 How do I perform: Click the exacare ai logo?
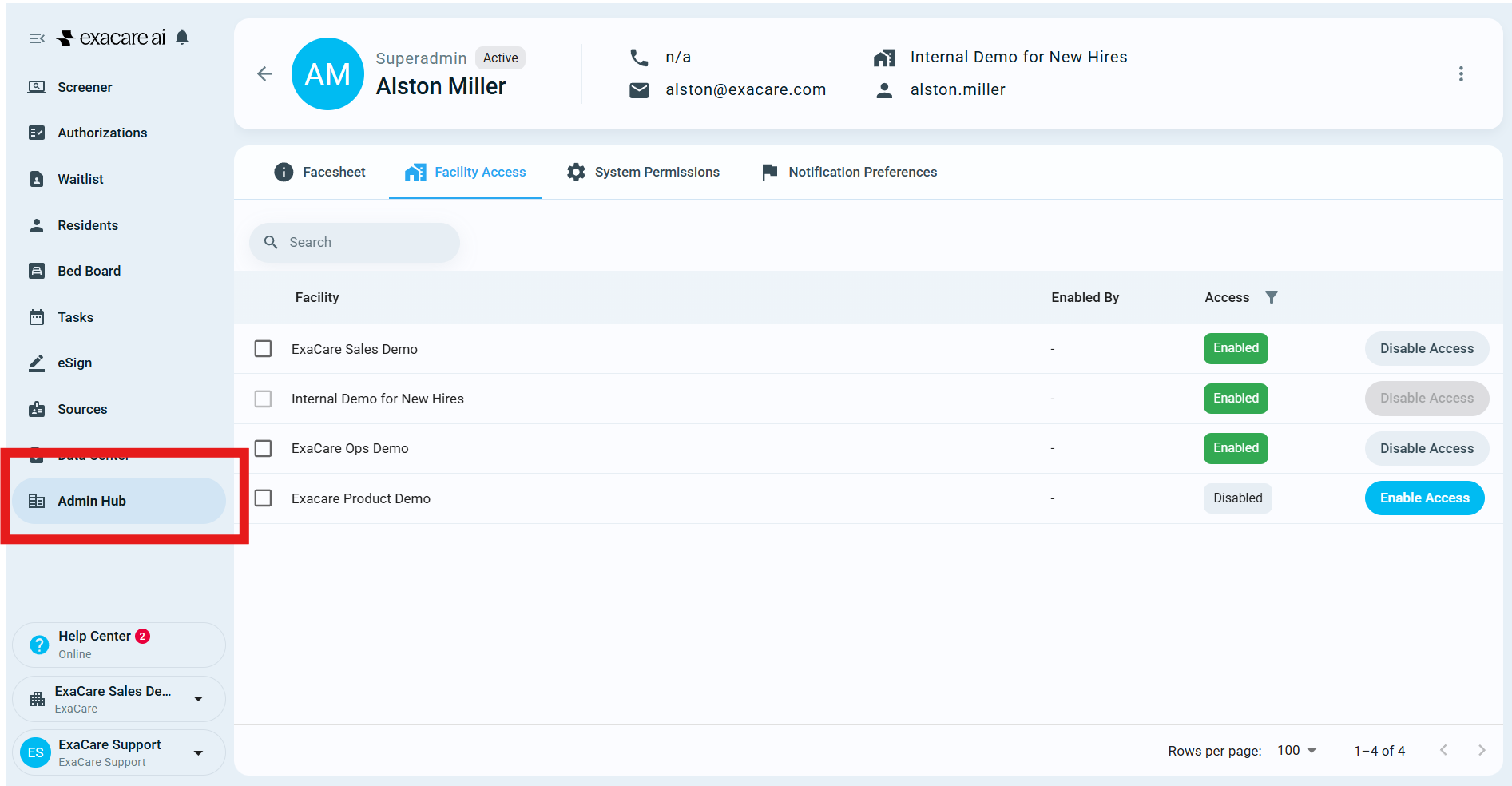click(x=112, y=38)
